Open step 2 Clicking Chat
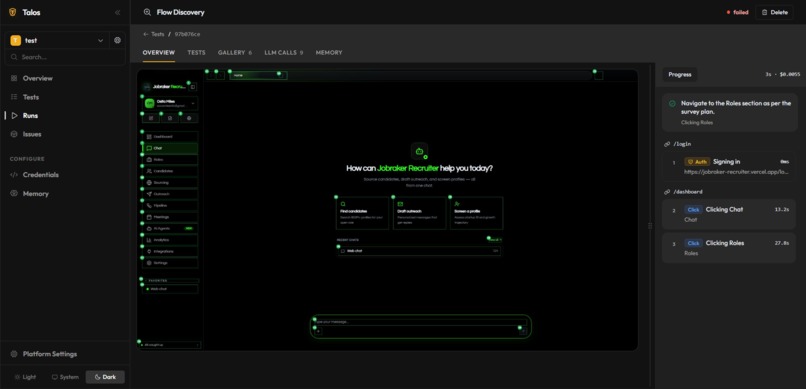 (729, 214)
